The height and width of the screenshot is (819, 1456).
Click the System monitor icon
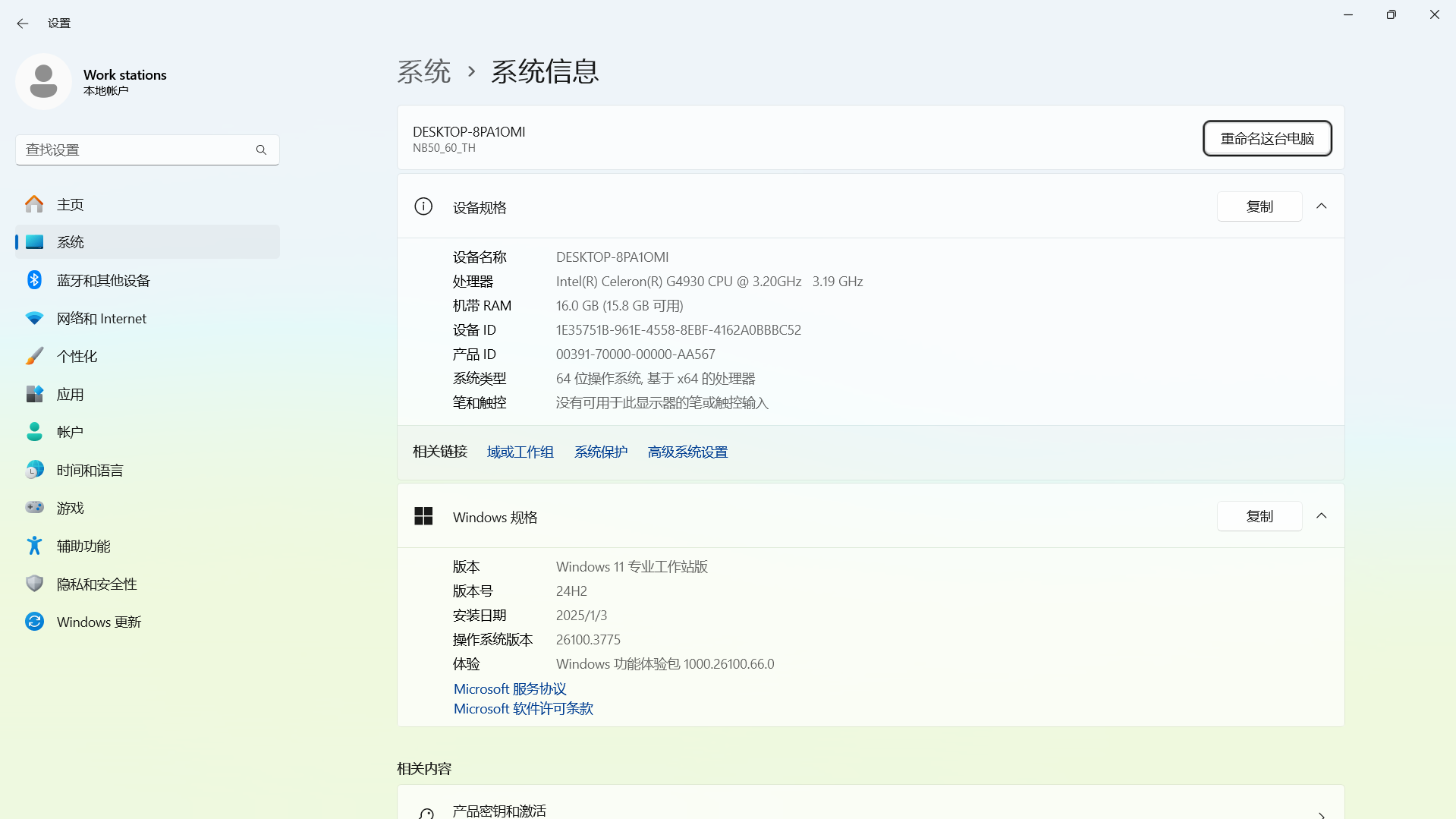click(x=34, y=242)
